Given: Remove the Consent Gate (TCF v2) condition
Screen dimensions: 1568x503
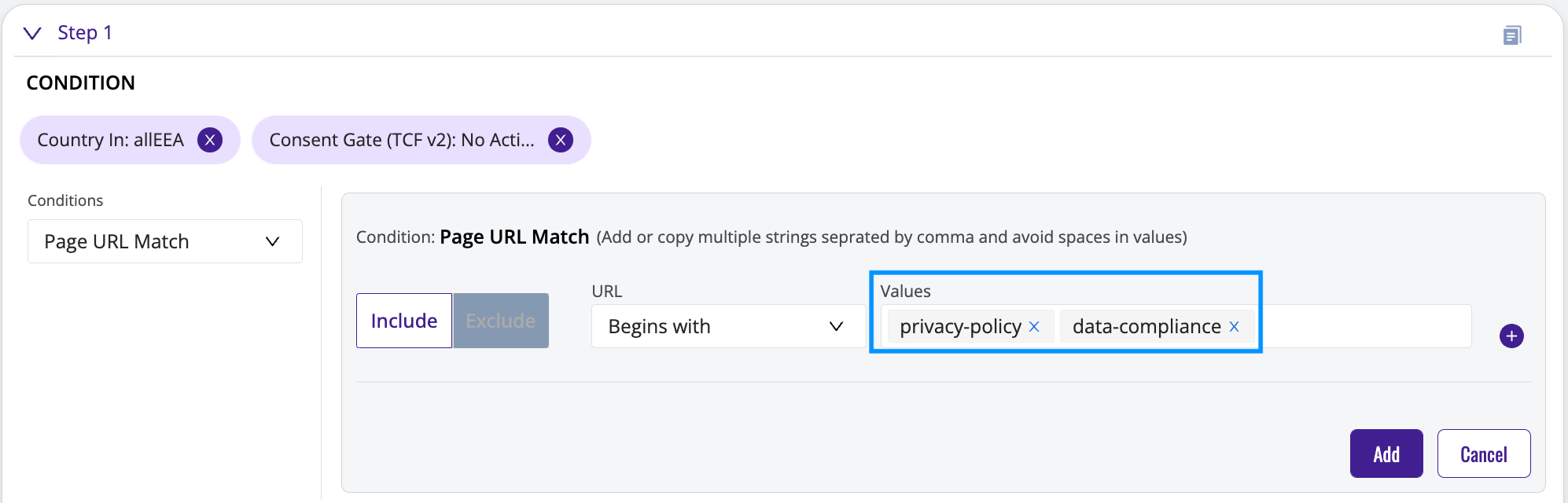Looking at the screenshot, I should tap(560, 140).
